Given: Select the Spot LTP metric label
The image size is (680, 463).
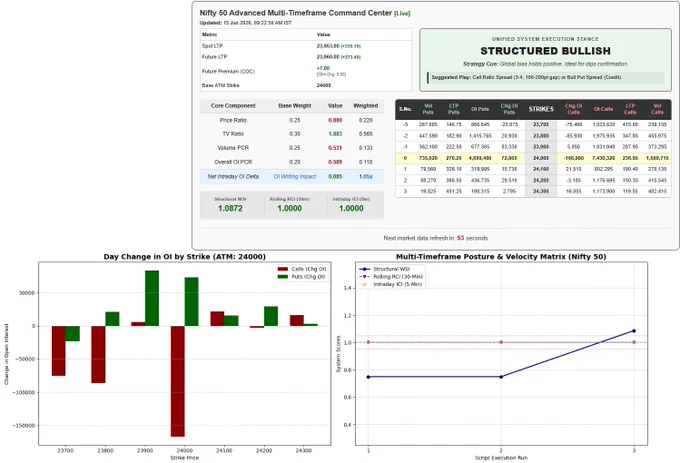Looking at the screenshot, I should (212, 46).
